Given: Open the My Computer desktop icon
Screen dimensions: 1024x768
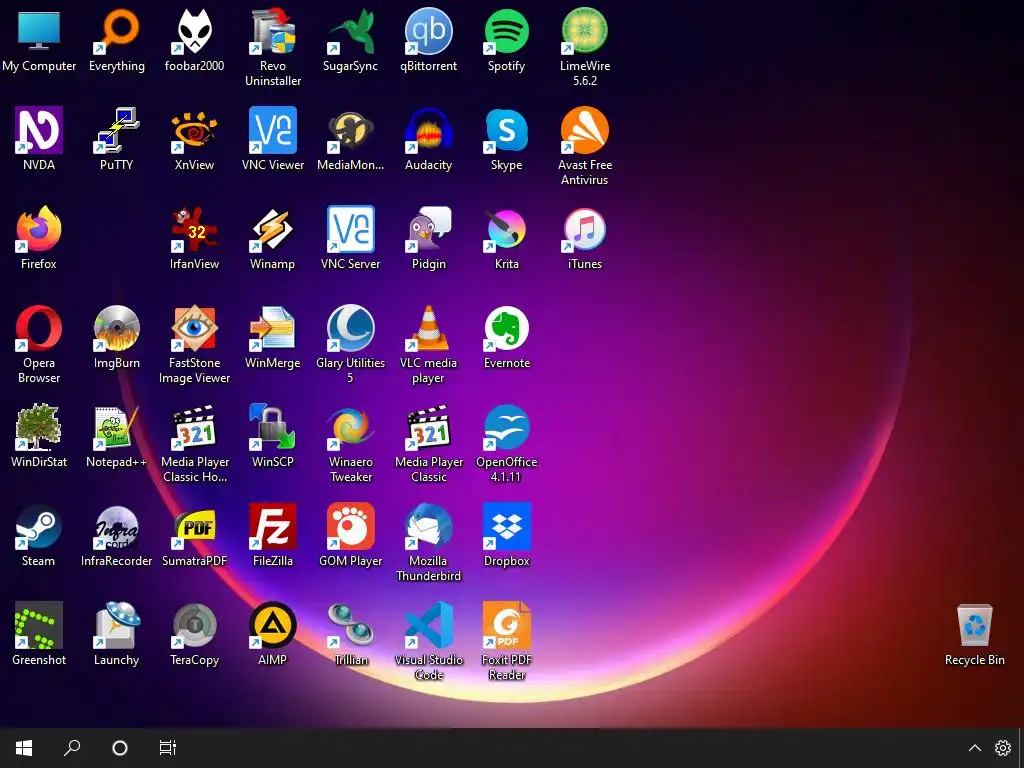Looking at the screenshot, I should click(39, 31).
